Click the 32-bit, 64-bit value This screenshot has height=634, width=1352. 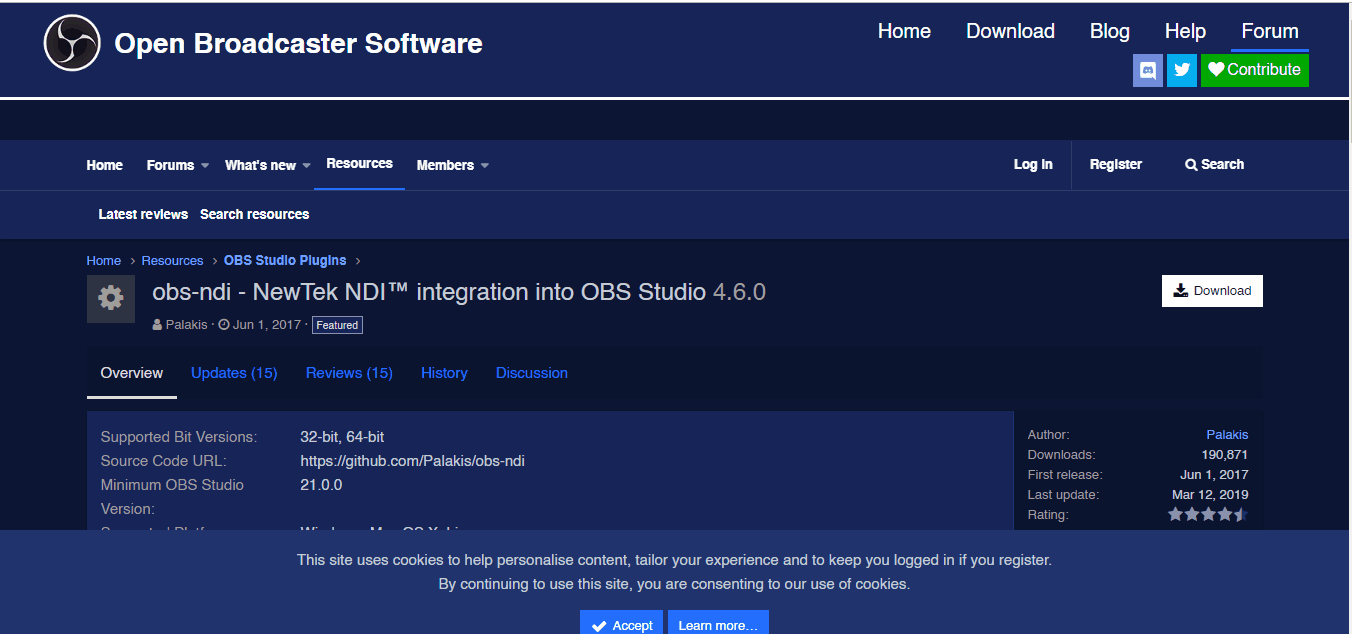click(342, 437)
